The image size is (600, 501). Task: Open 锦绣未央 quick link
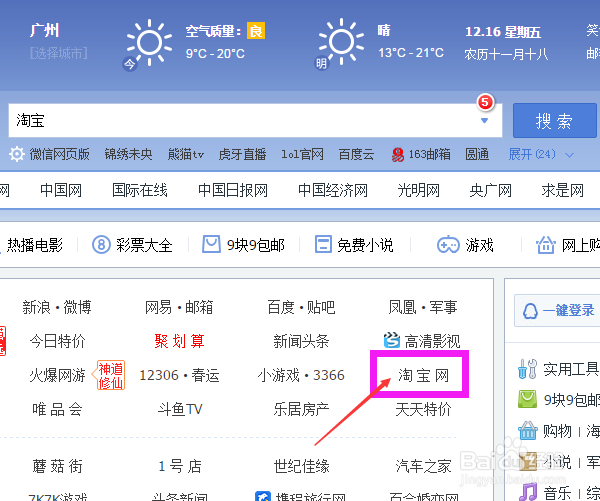pyautogui.click(x=128, y=155)
